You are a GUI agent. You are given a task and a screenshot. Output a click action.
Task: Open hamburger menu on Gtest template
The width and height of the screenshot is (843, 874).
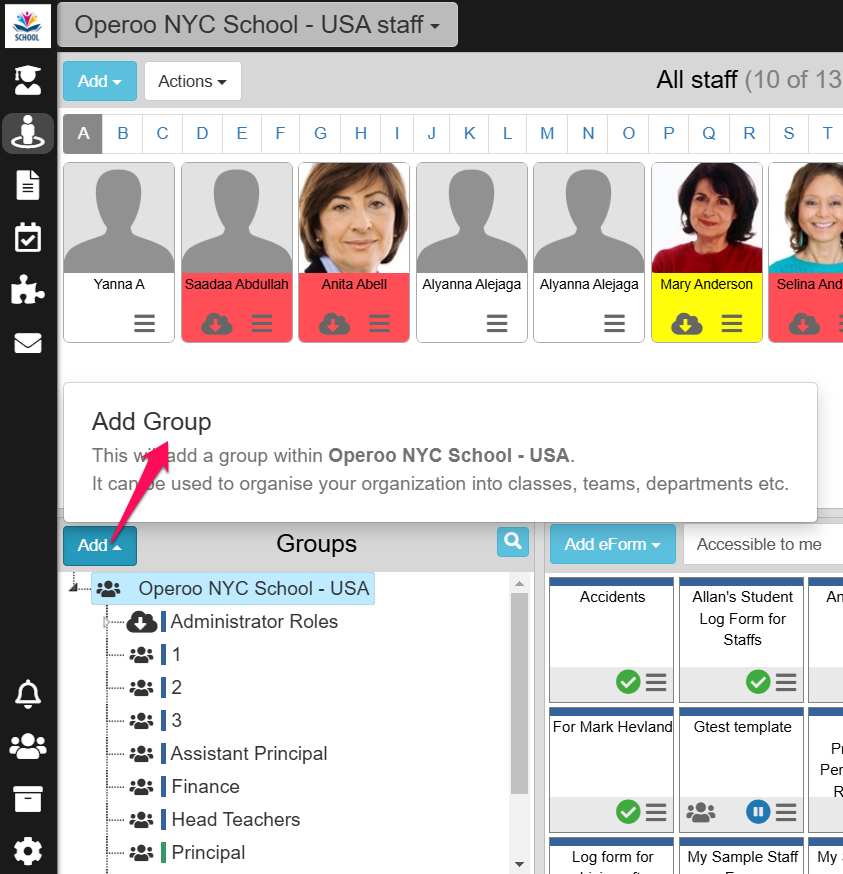pyautogui.click(x=786, y=812)
